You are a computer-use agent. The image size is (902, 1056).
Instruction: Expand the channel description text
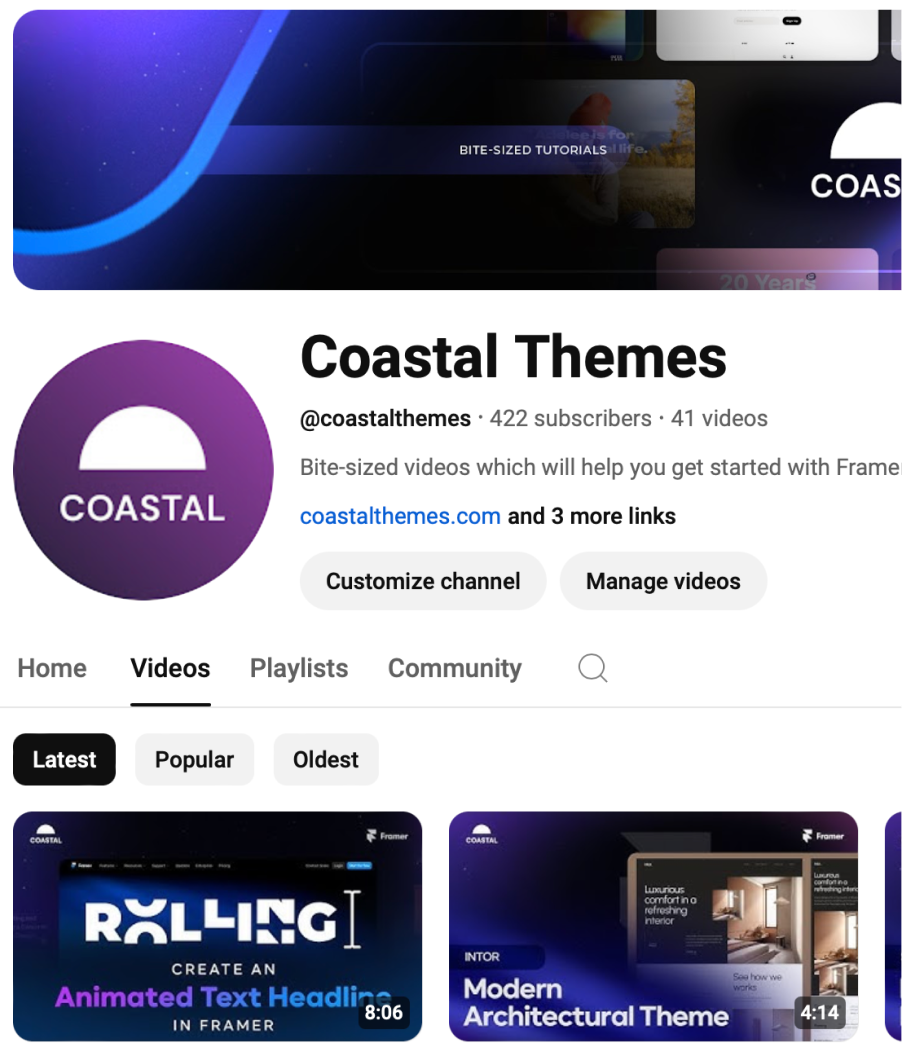[x=600, y=467]
